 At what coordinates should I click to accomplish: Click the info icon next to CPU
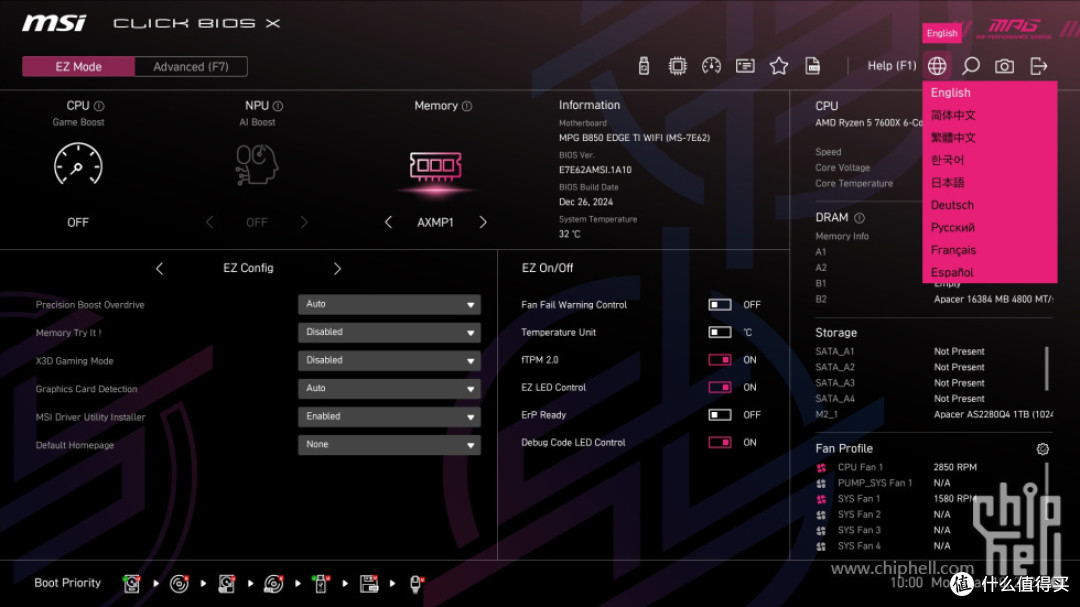[x=99, y=106]
